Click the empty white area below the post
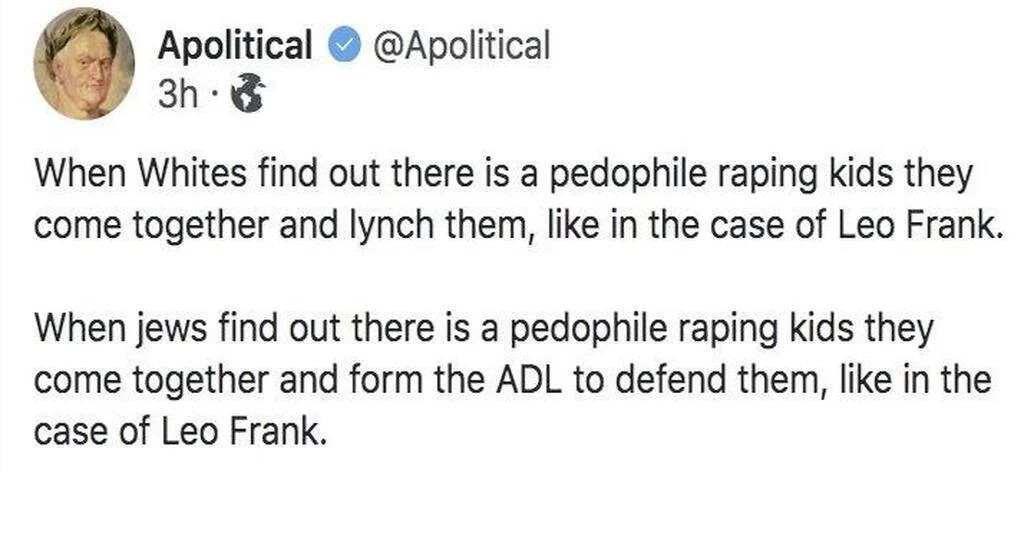1024x552 pixels. click(500, 505)
